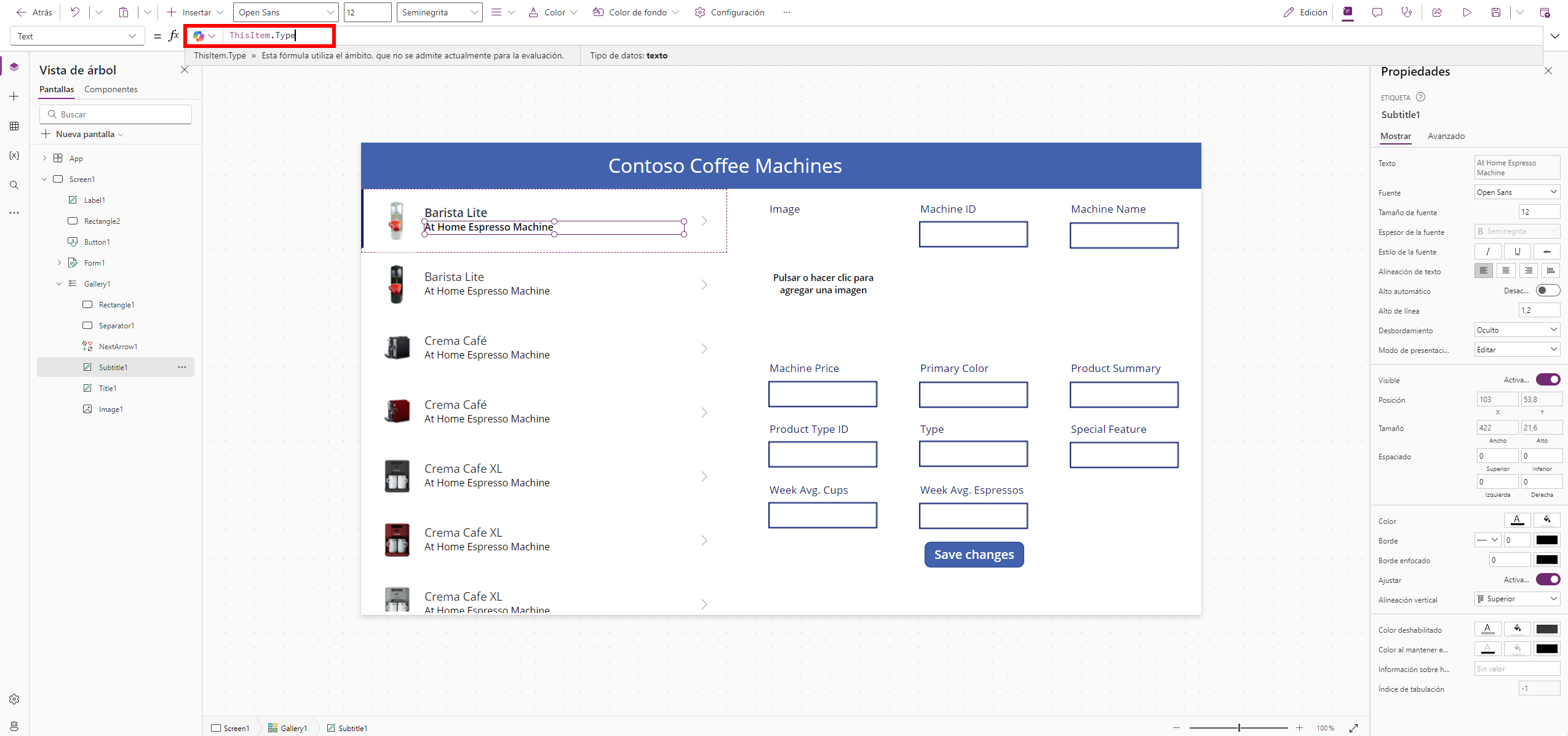Image resolution: width=1568 pixels, height=736 pixels.
Task: Open the App checker stethoscope icon
Action: coord(1407,12)
